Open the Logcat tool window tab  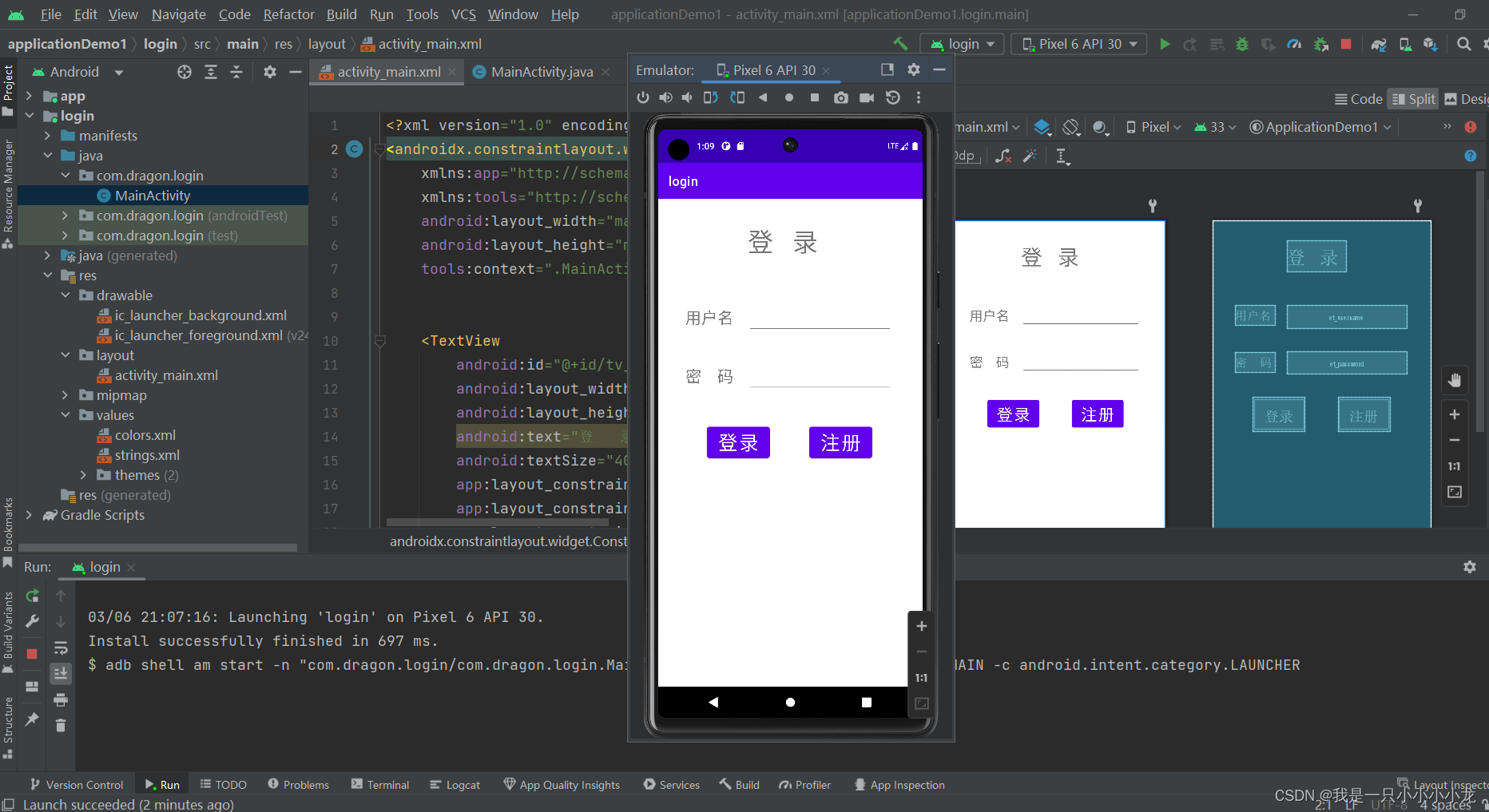click(x=455, y=785)
